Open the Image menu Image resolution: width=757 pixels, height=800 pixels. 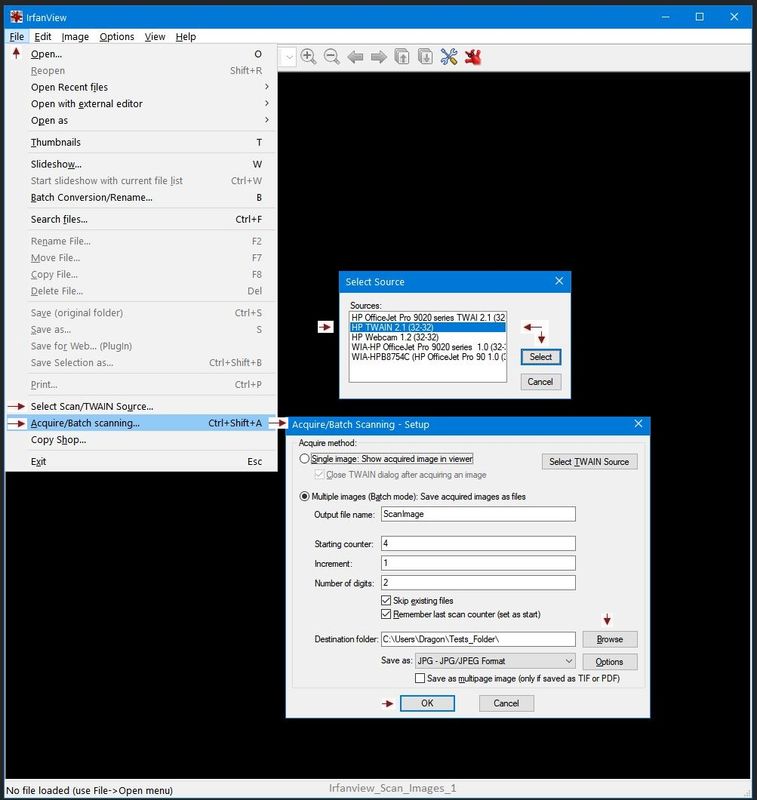click(x=75, y=37)
